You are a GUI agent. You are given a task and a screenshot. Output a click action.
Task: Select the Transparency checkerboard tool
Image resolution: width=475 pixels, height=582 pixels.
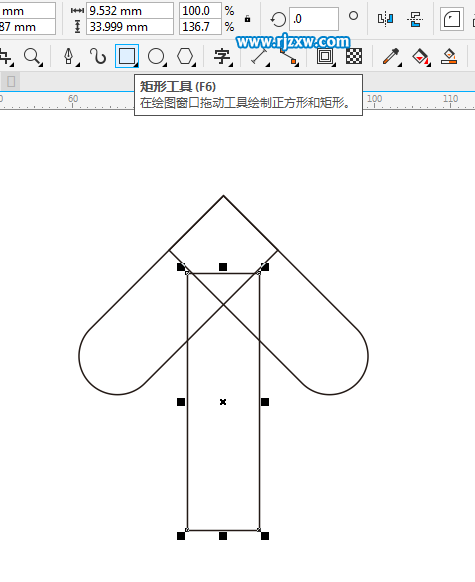(x=354, y=56)
